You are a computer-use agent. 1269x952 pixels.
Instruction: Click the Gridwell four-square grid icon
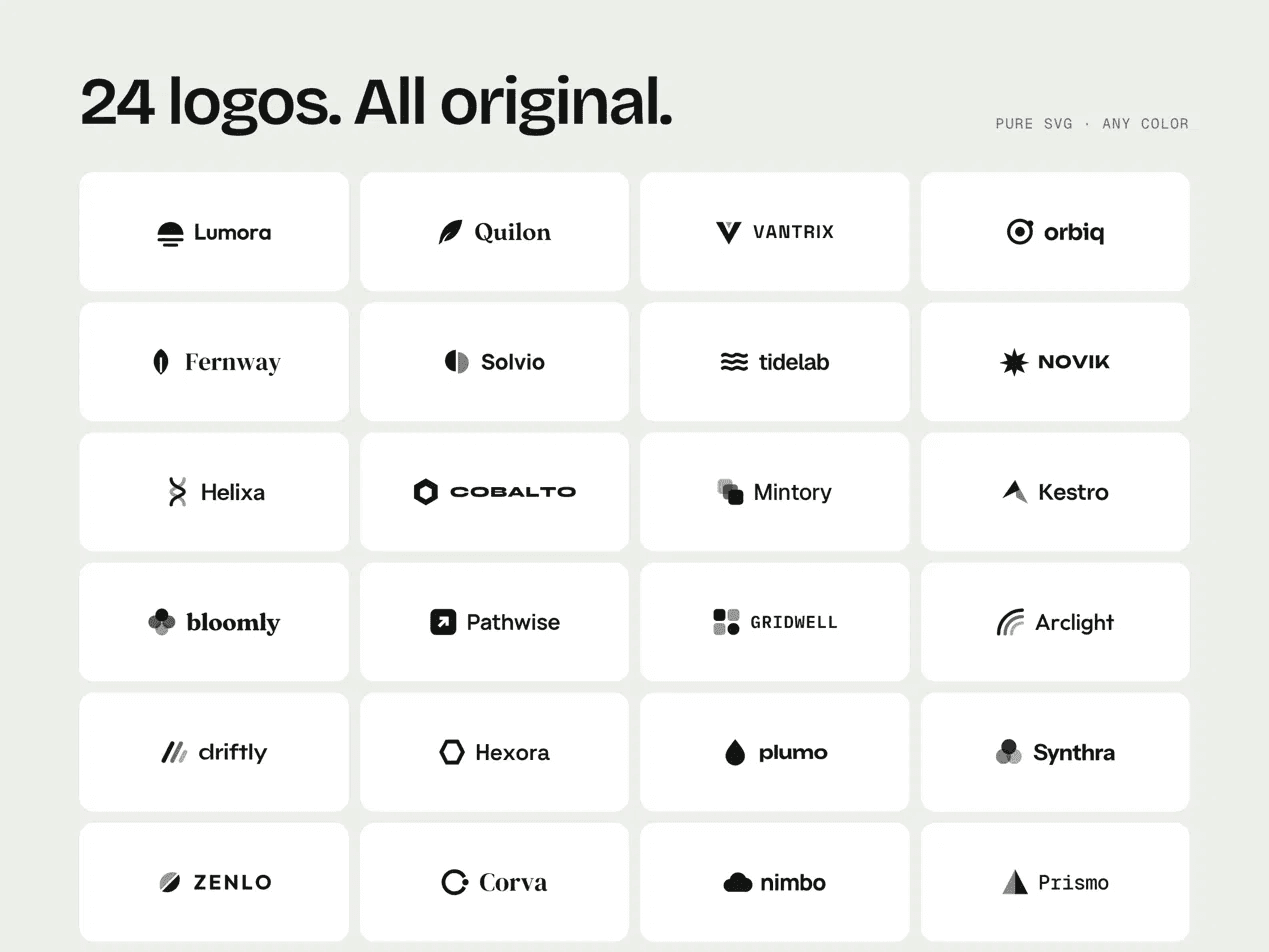[x=726, y=622]
